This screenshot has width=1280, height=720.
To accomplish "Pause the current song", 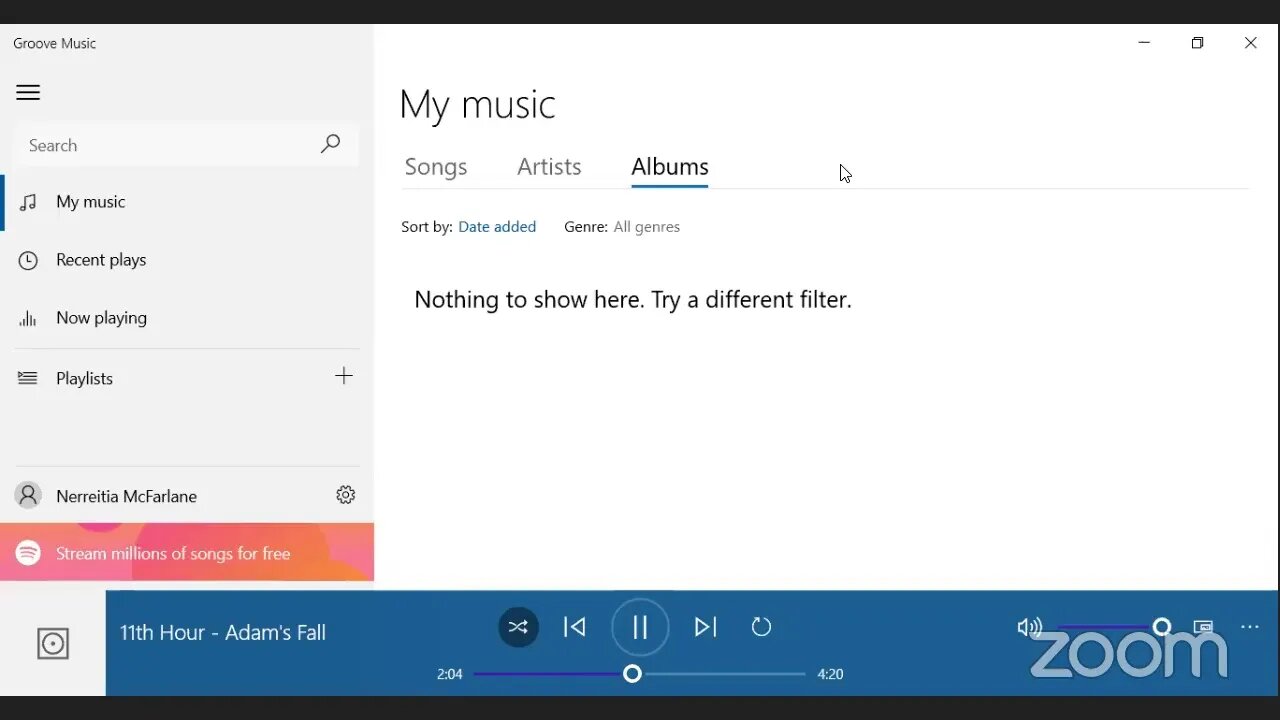I will pyautogui.click(x=640, y=627).
